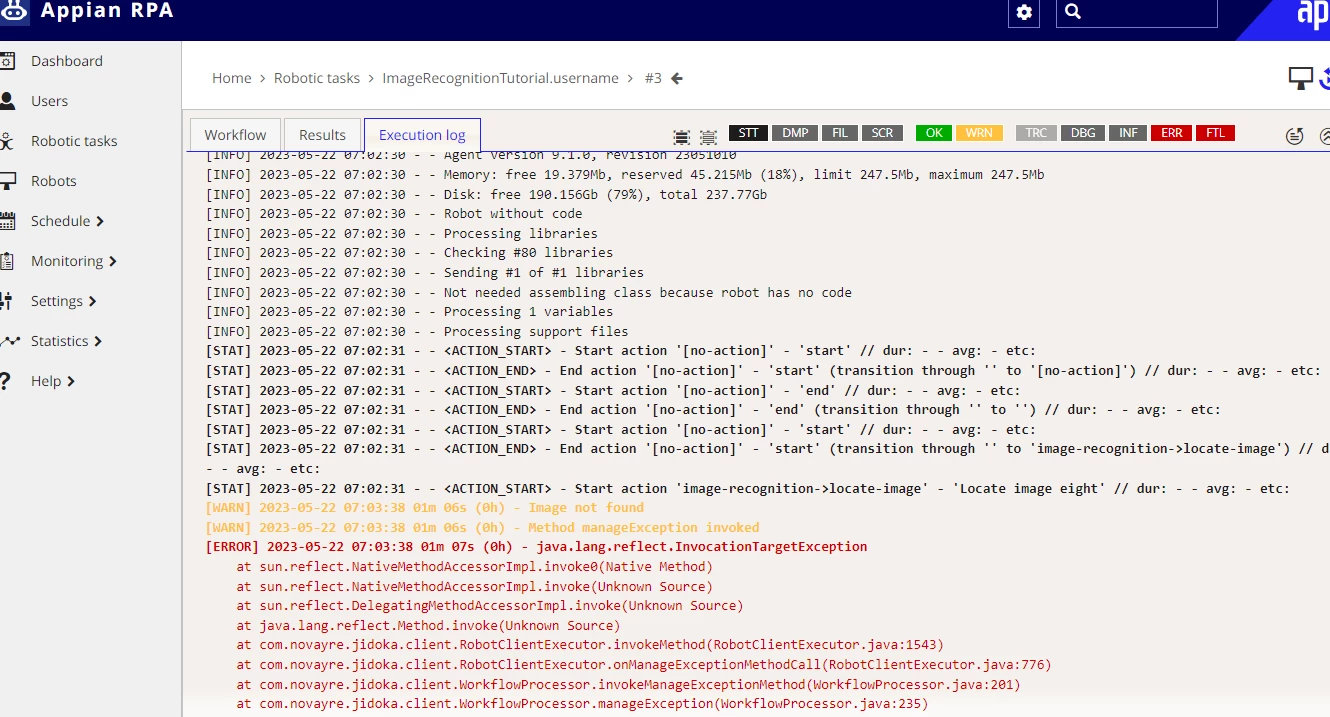
Task: Open the settings gear in the header
Action: pyautogui.click(x=1024, y=13)
